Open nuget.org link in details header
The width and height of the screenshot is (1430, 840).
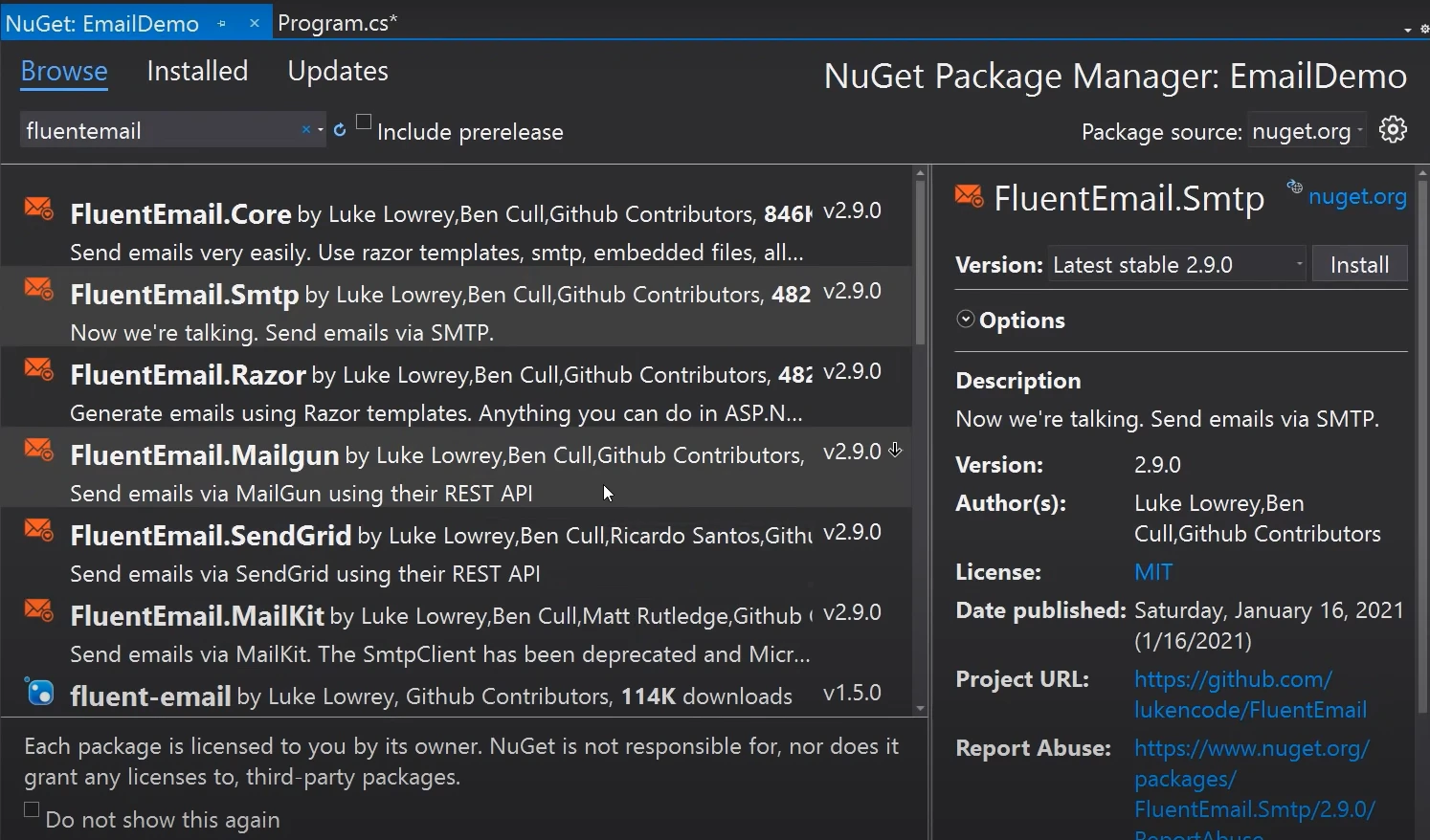1357,196
